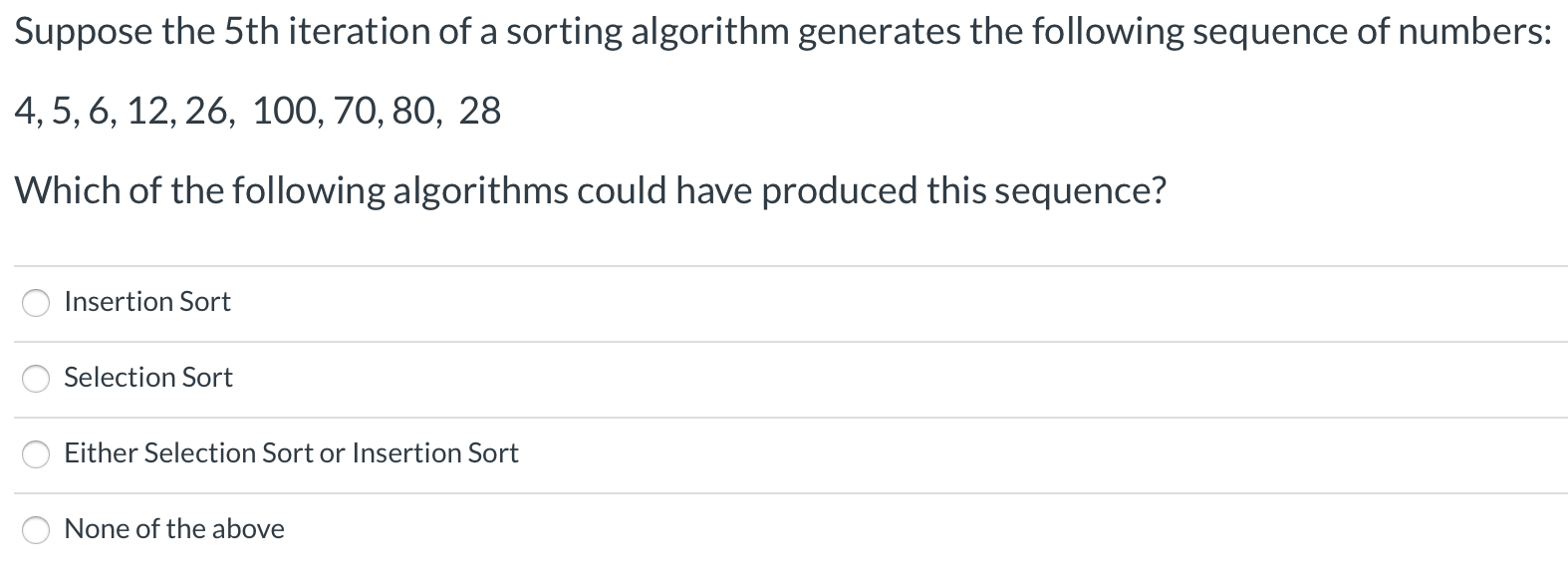Click the number 100 in the sequence
Screen dimensions: 1568x588
coord(282,111)
